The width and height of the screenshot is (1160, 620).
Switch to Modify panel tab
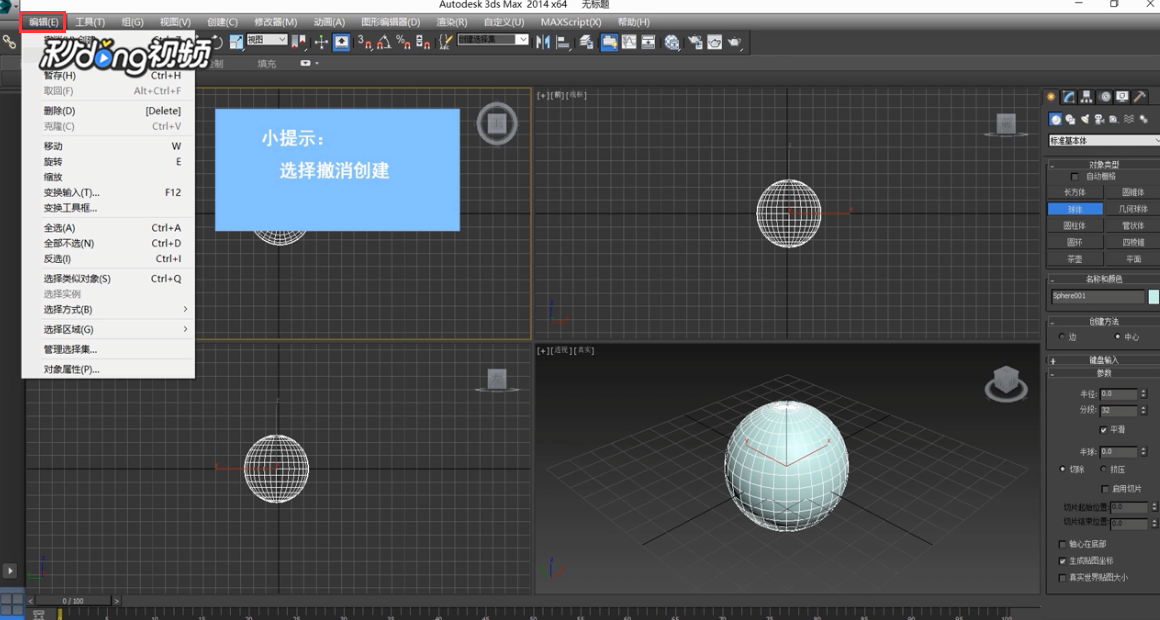click(x=1069, y=97)
